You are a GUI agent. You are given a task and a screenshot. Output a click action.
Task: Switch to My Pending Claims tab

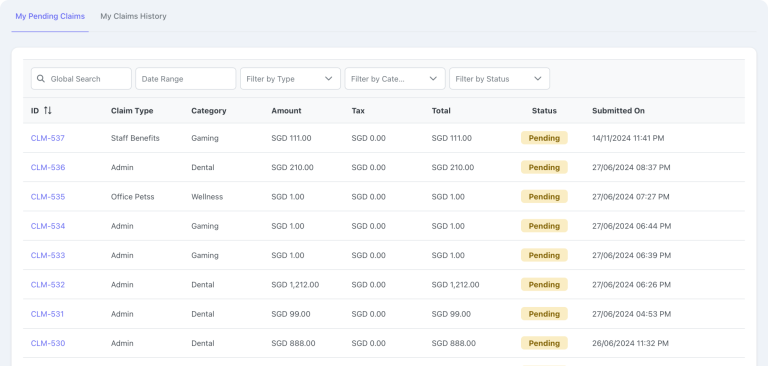pyautogui.click(x=50, y=16)
